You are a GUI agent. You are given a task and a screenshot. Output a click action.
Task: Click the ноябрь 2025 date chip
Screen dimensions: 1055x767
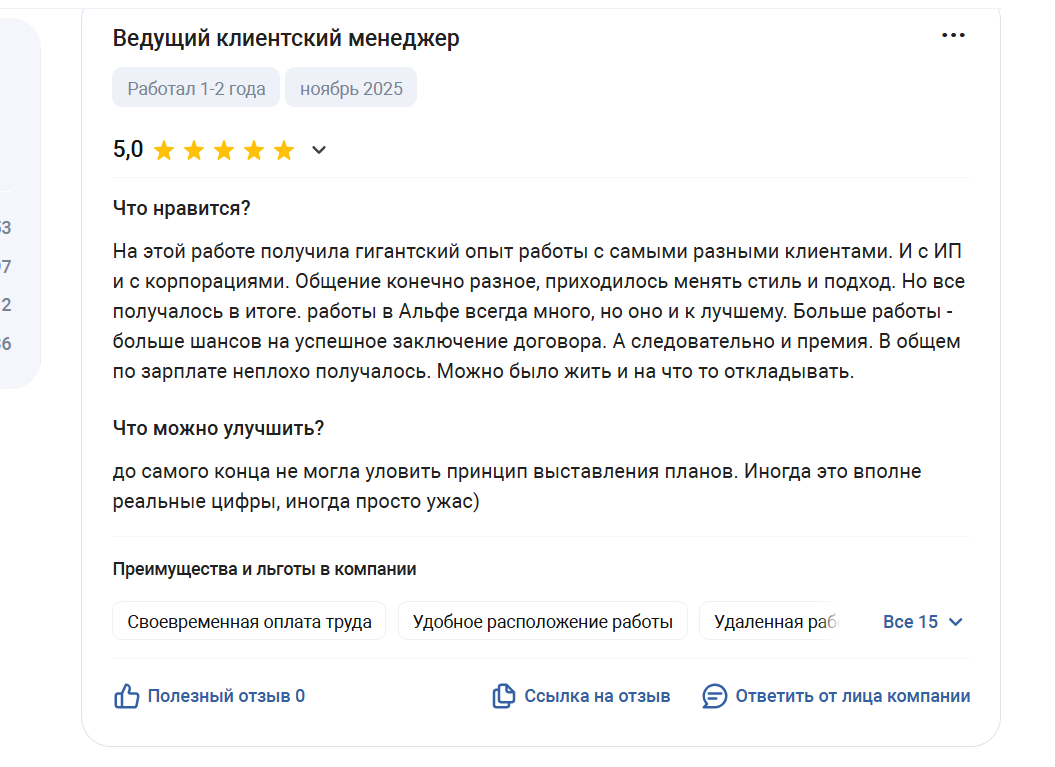click(x=351, y=87)
